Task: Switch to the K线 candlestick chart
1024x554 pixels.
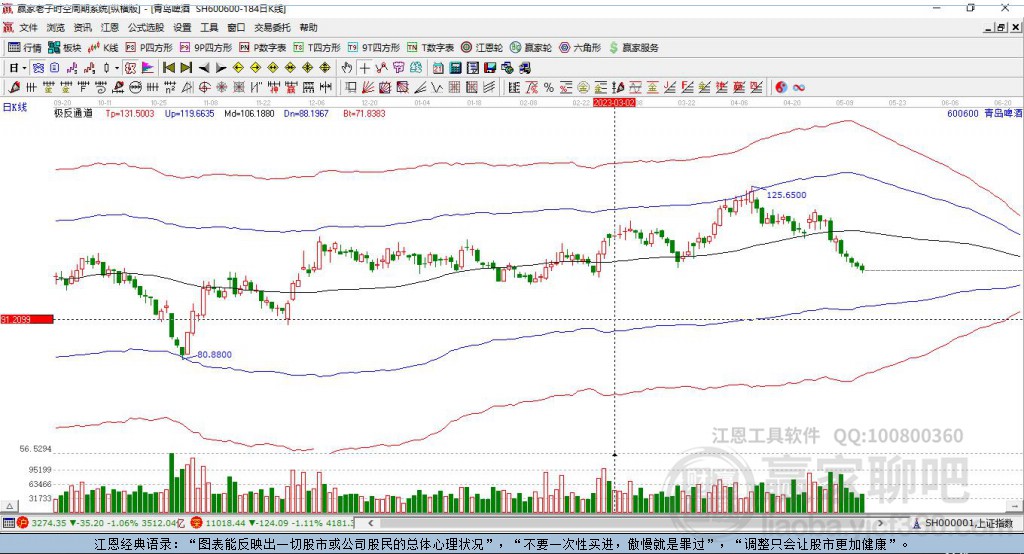Action: pyautogui.click(x=103, y=48)
